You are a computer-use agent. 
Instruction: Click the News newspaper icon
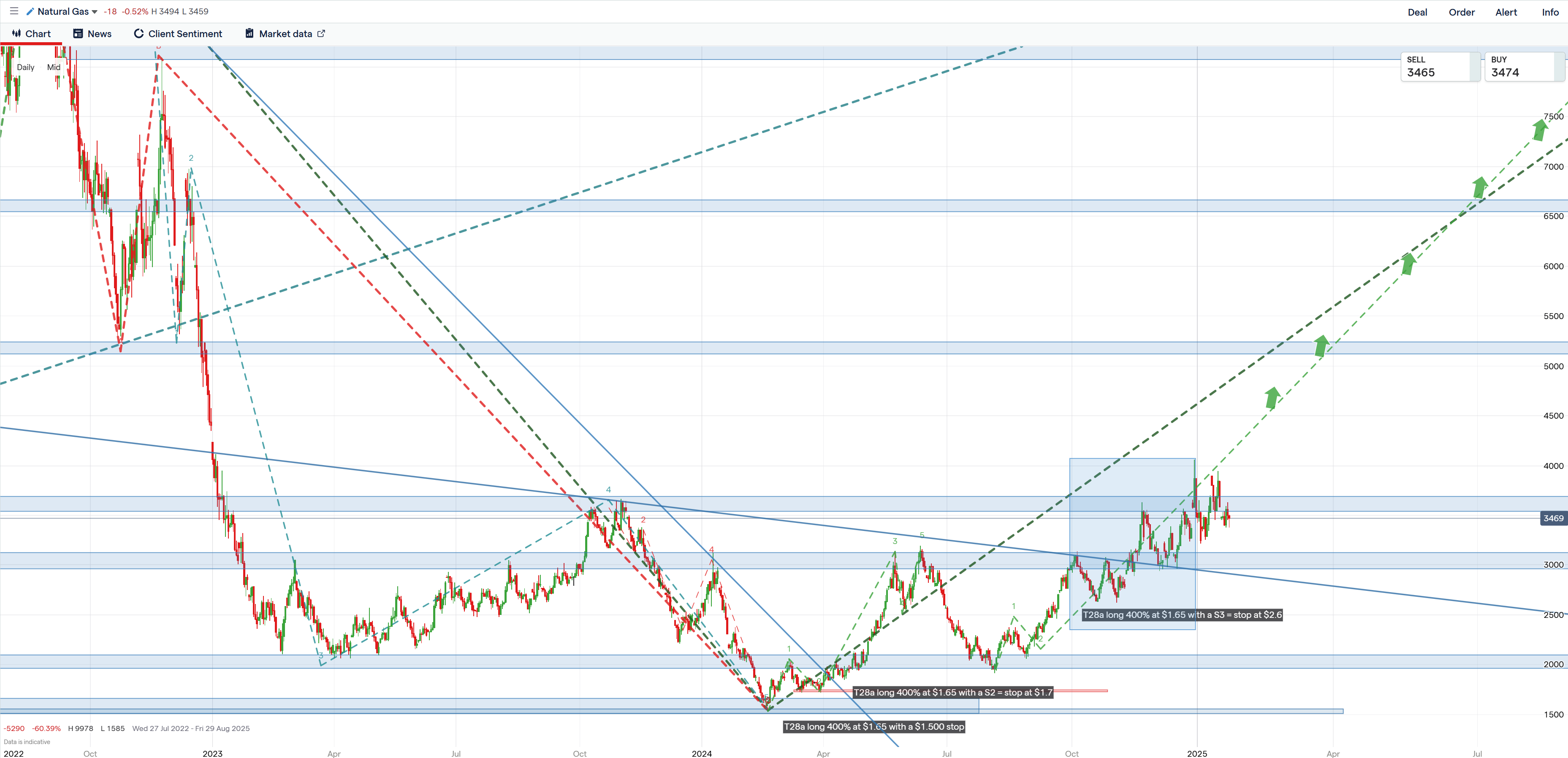[x=78, y=33]
